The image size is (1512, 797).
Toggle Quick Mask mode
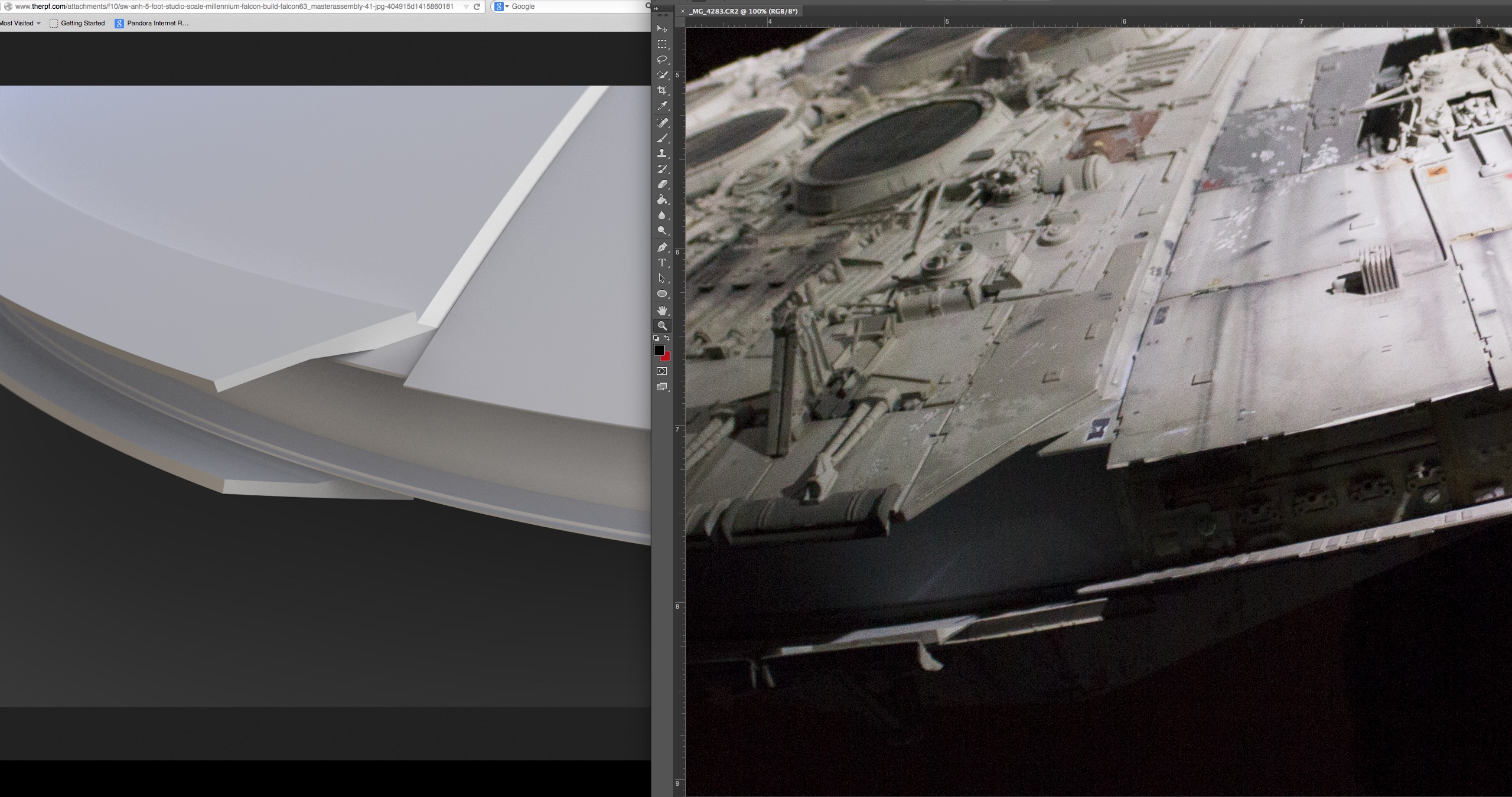(x=662, y=371)
